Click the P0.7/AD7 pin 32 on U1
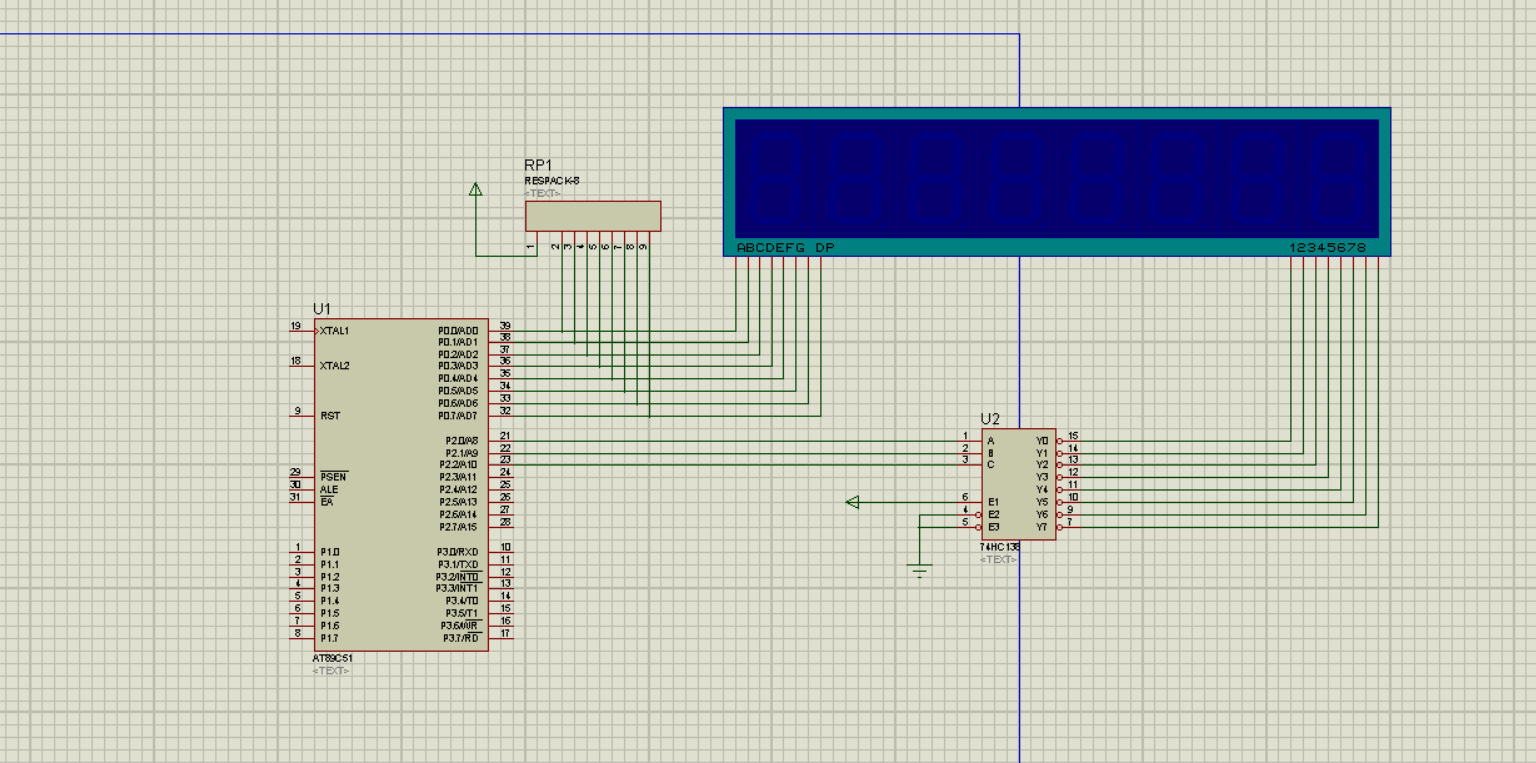 (x=501, y=415)
